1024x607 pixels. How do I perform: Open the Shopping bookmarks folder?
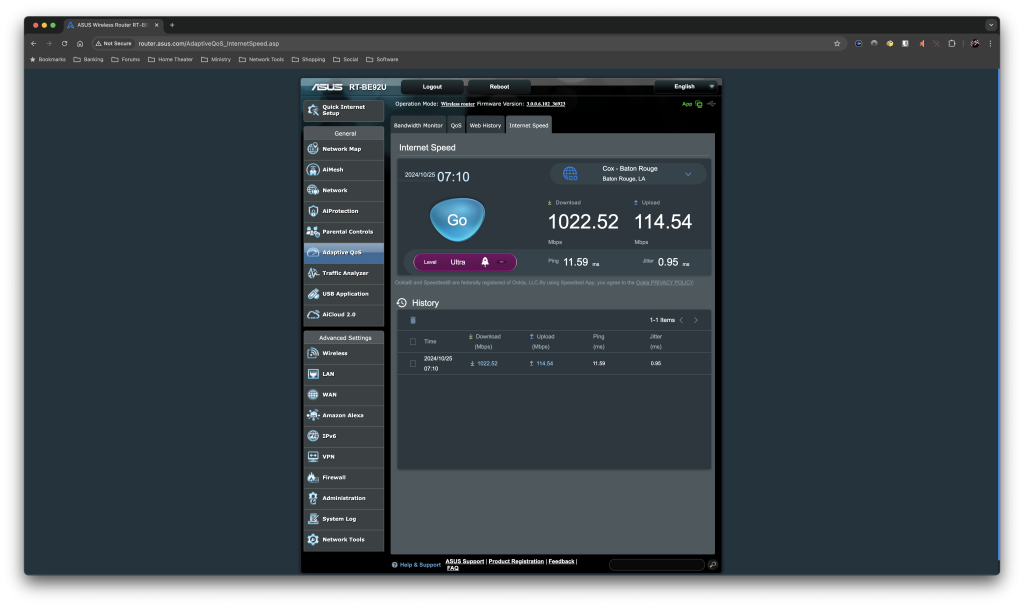pos(308,59)
